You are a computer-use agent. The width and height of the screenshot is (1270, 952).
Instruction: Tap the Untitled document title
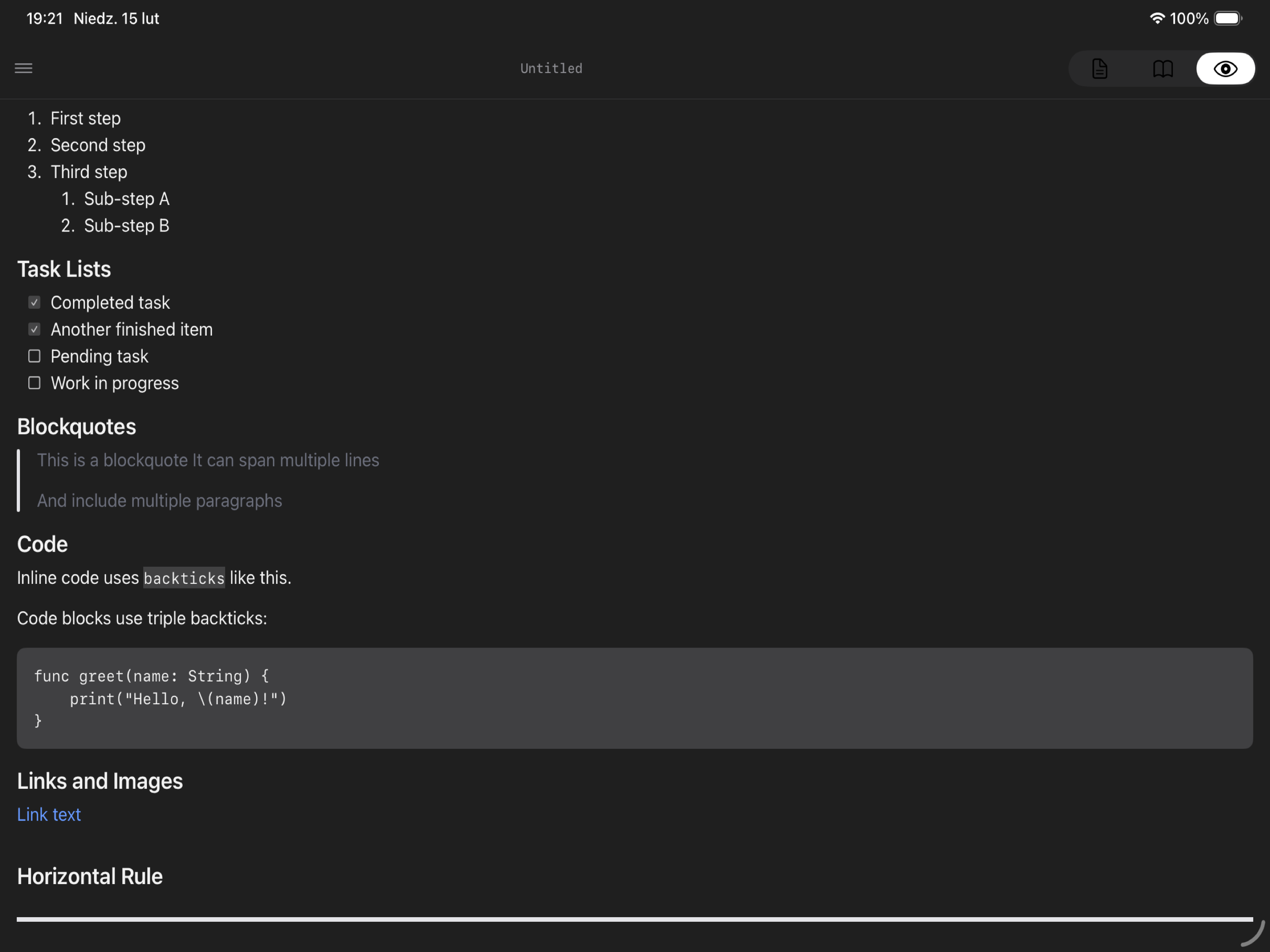tap(551, 68)
